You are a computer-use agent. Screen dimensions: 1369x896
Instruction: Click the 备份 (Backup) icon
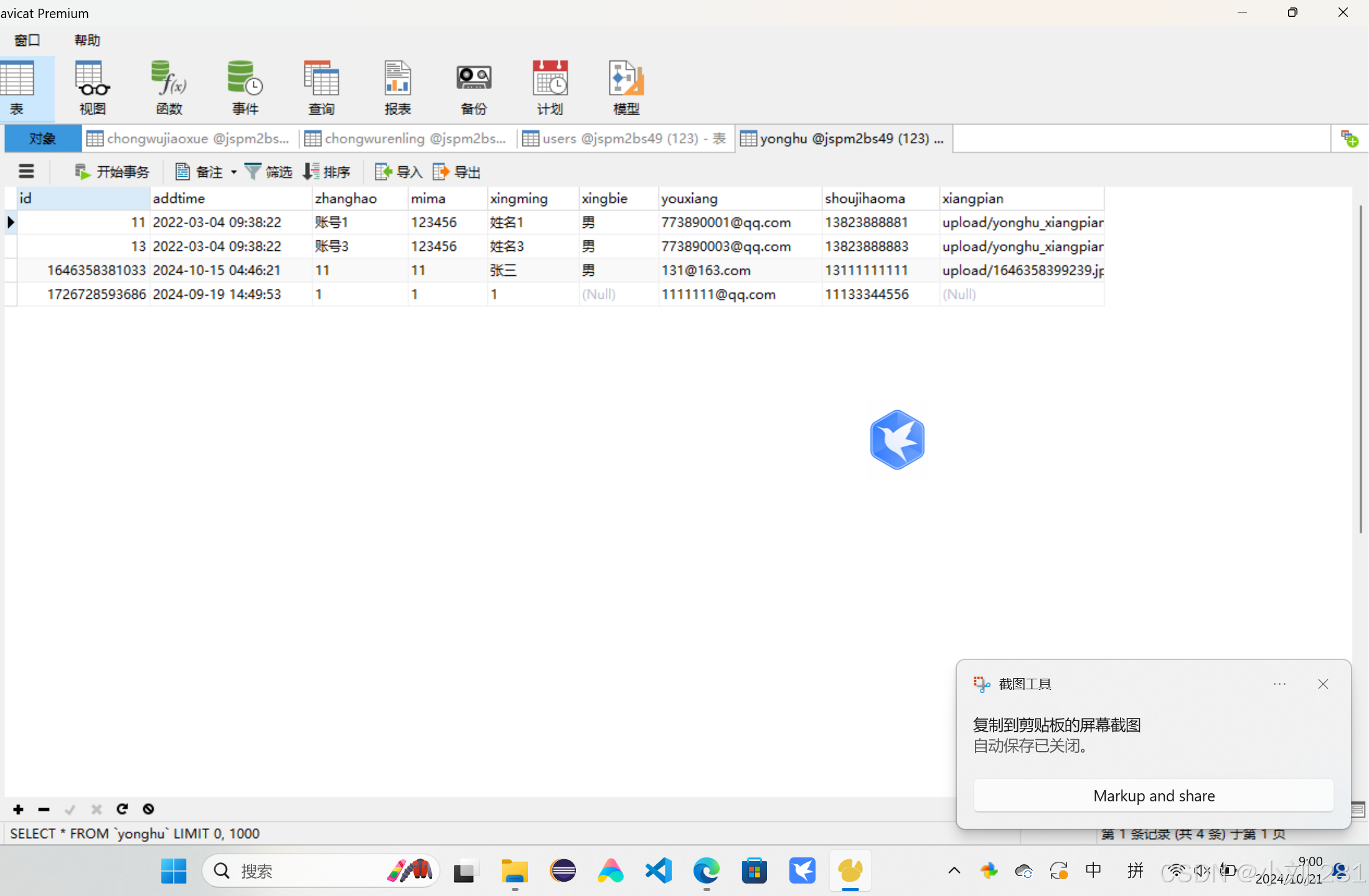tap(474, 87)
